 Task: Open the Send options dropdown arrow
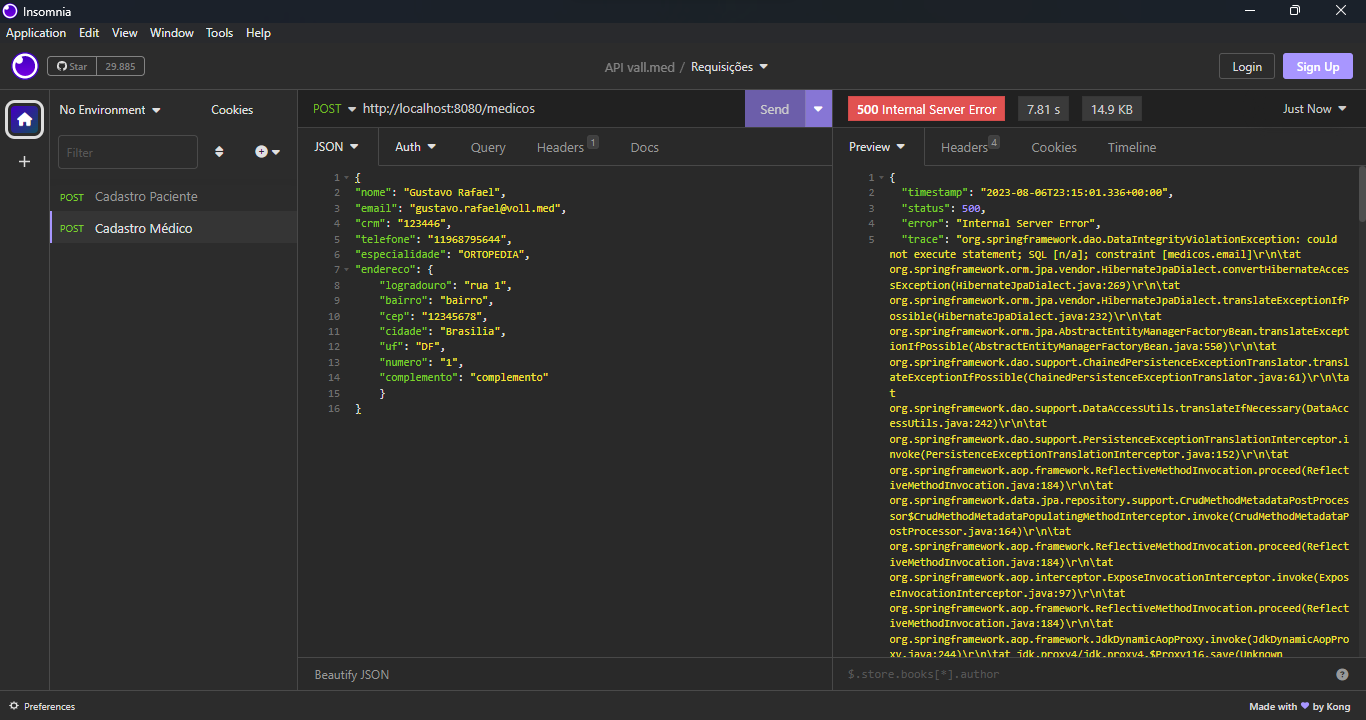(819, 109)
